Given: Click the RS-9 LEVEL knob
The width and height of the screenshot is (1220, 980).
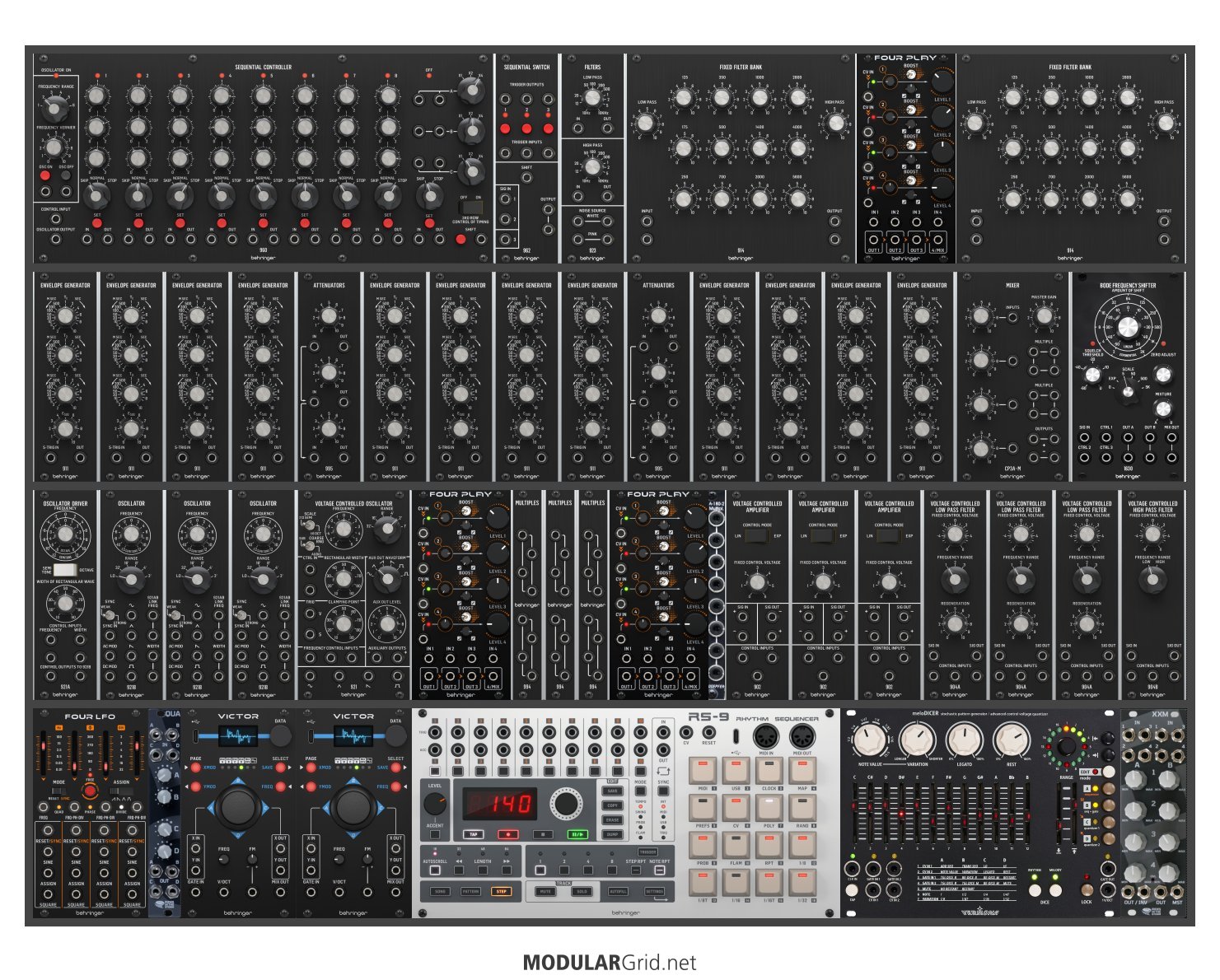Looking at the screenshot, I should point(435,804).
